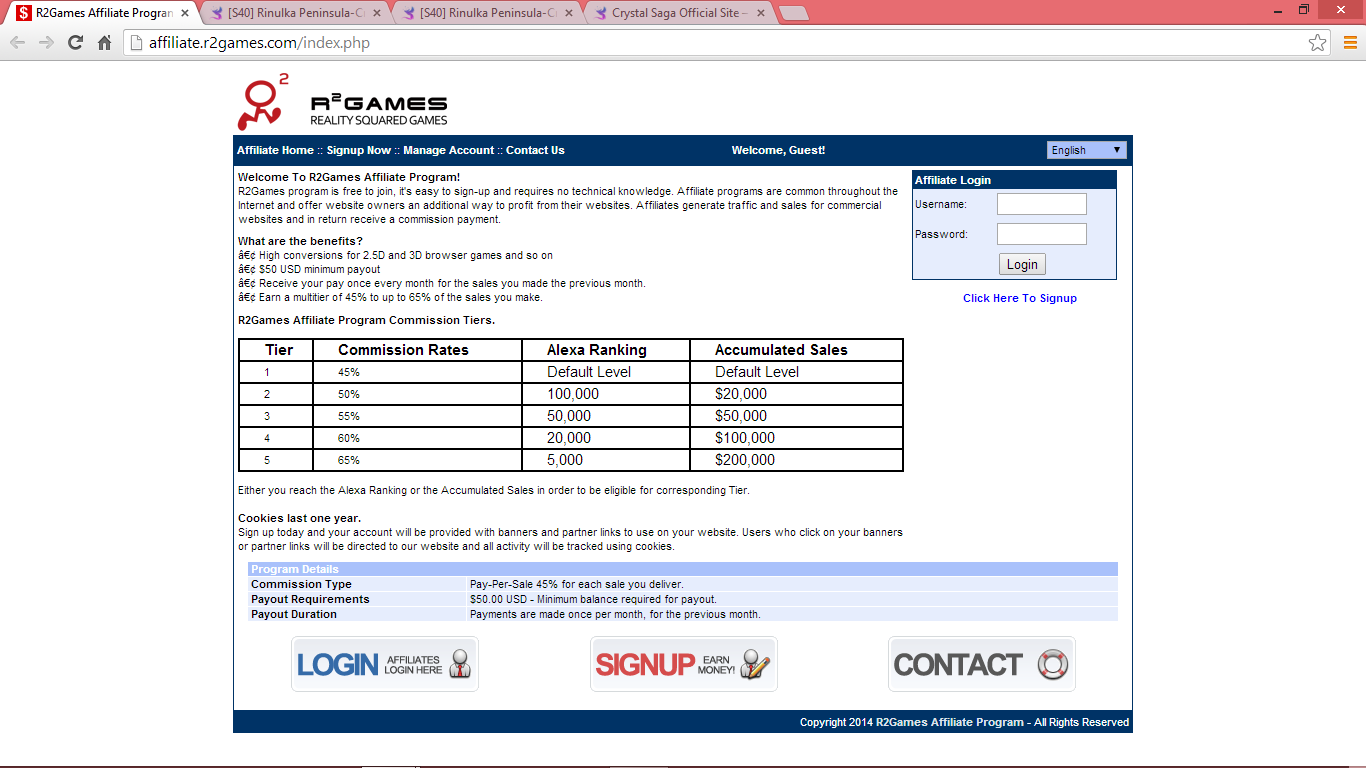This screenshot has width=1366, height=768.
Task: Bookmark this page with the star icon
Action: (x=1318, y=43)
